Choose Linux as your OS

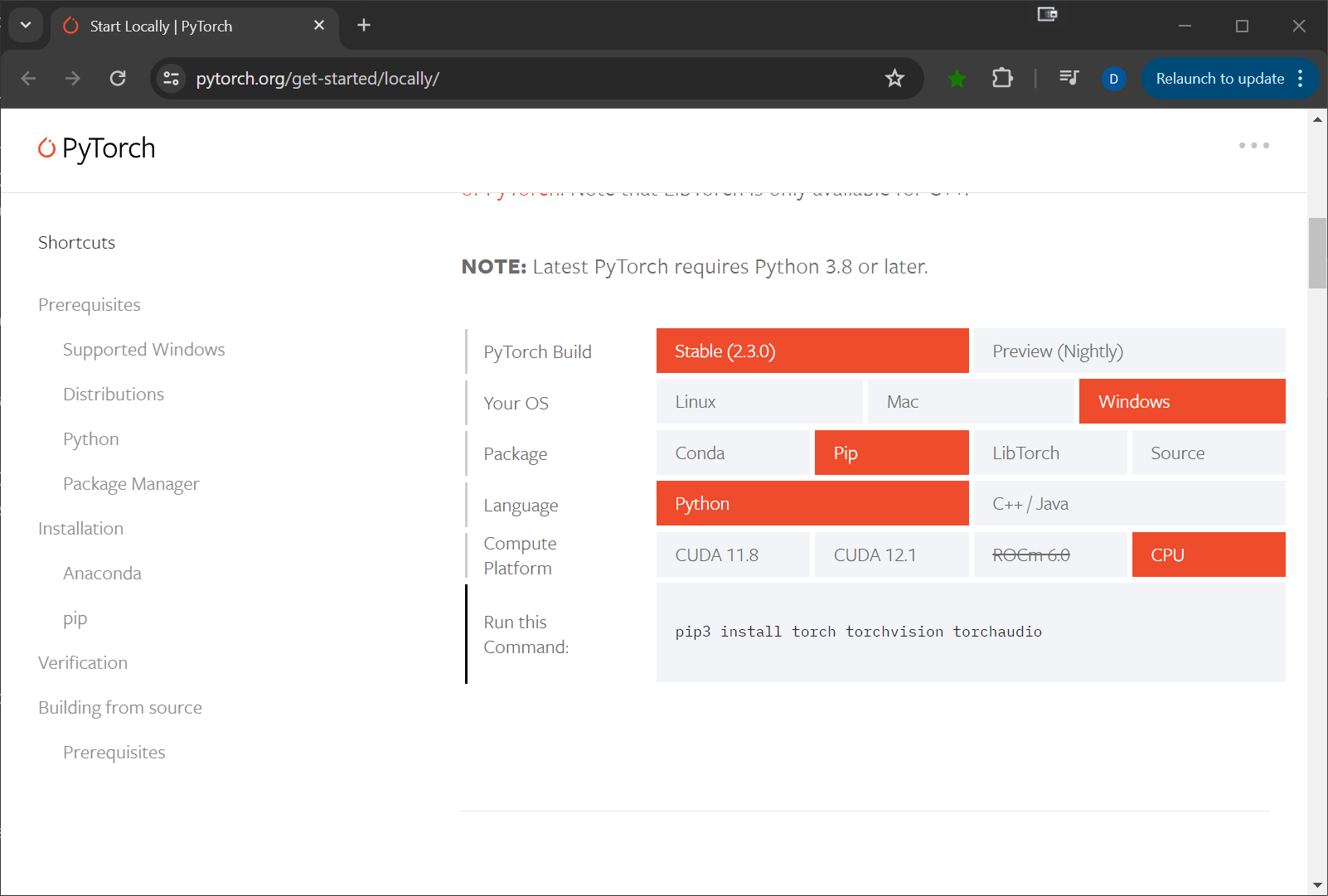[759, 402]
